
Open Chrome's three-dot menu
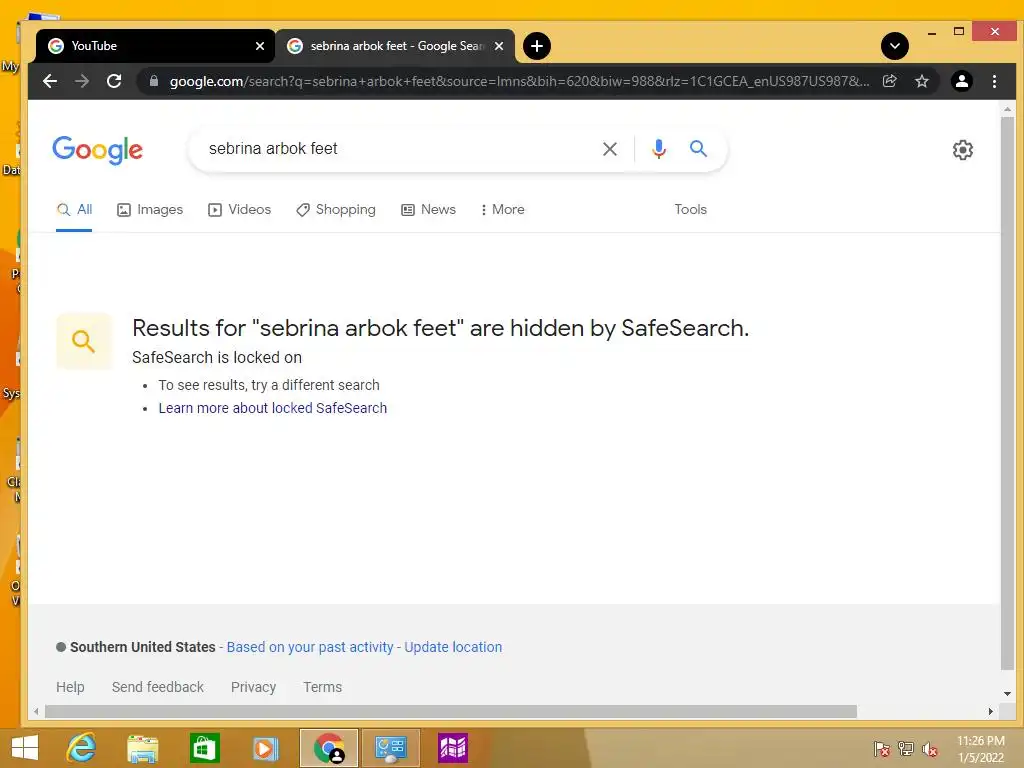tap(994, 81)
